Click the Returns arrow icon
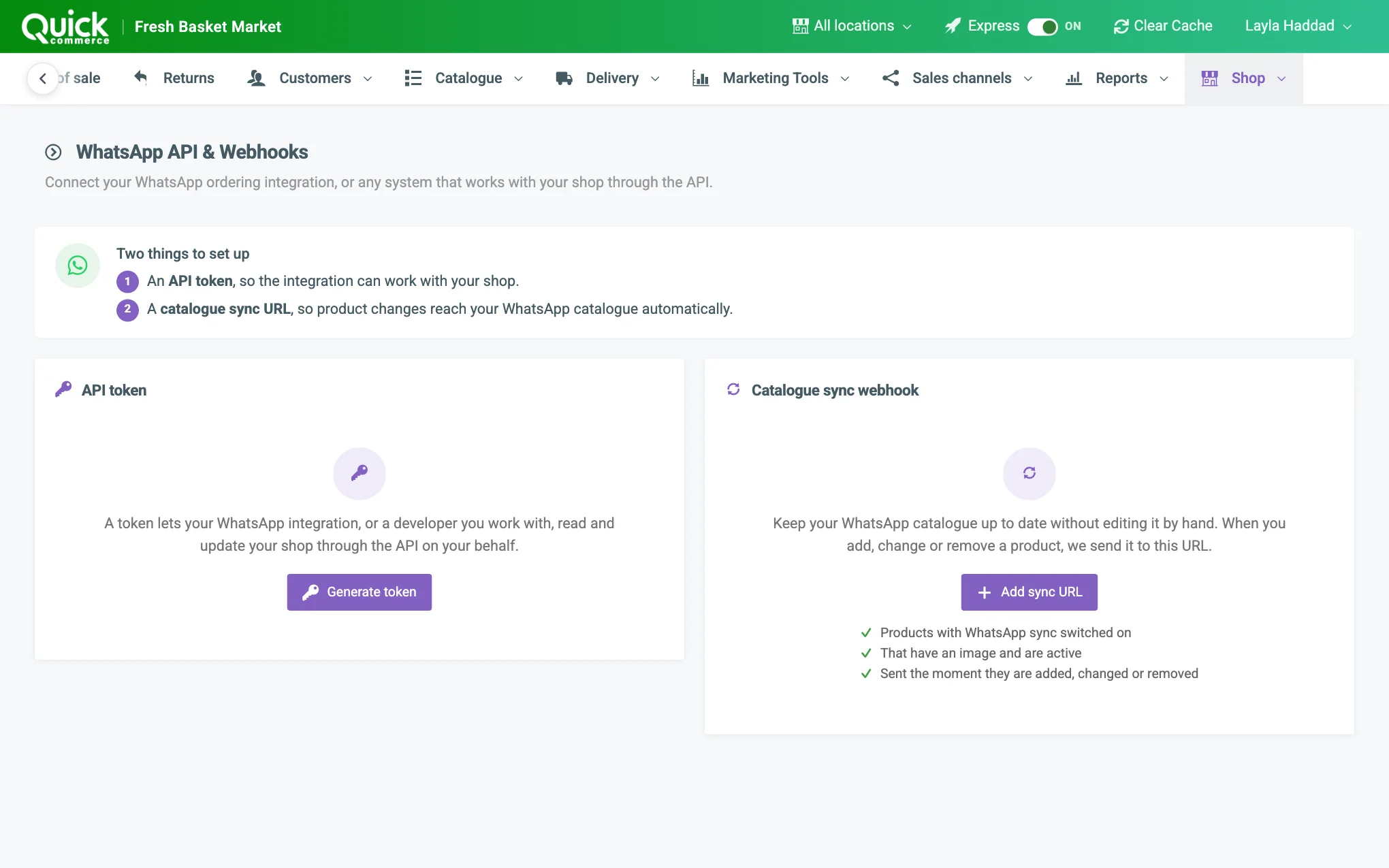Viewport: 1389px width, 868px height. pyautogui.click(x=141, y=78)
